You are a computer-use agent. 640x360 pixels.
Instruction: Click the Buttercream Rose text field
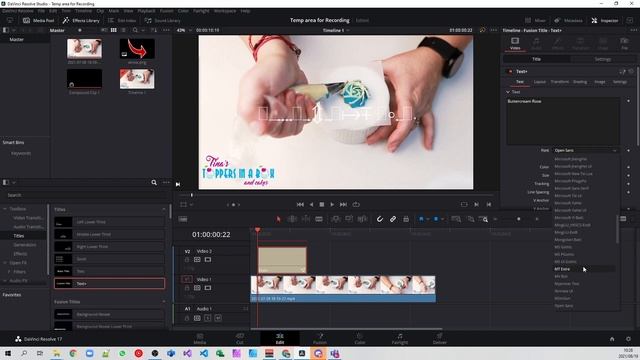(x=563, y=121)
